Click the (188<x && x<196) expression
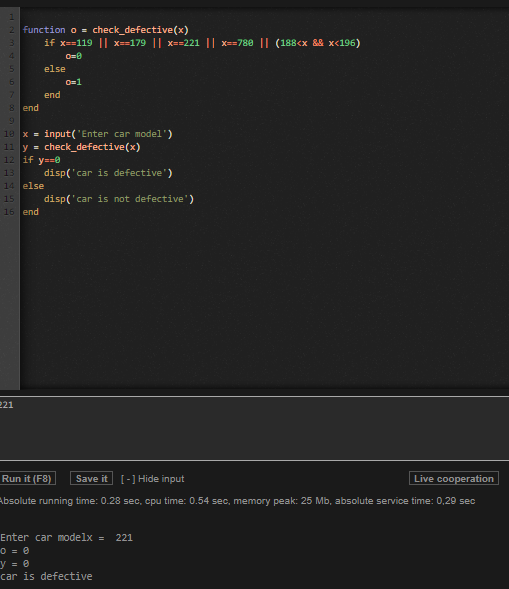 tap(318, 43)
